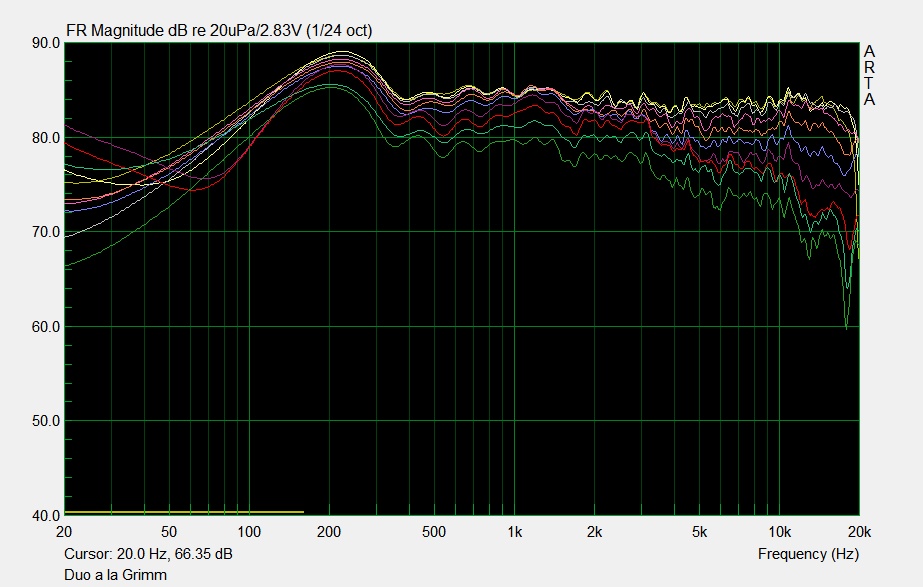Click the 50.0 dB axis label
Screen dimensions: 923x587
point(46,421)
